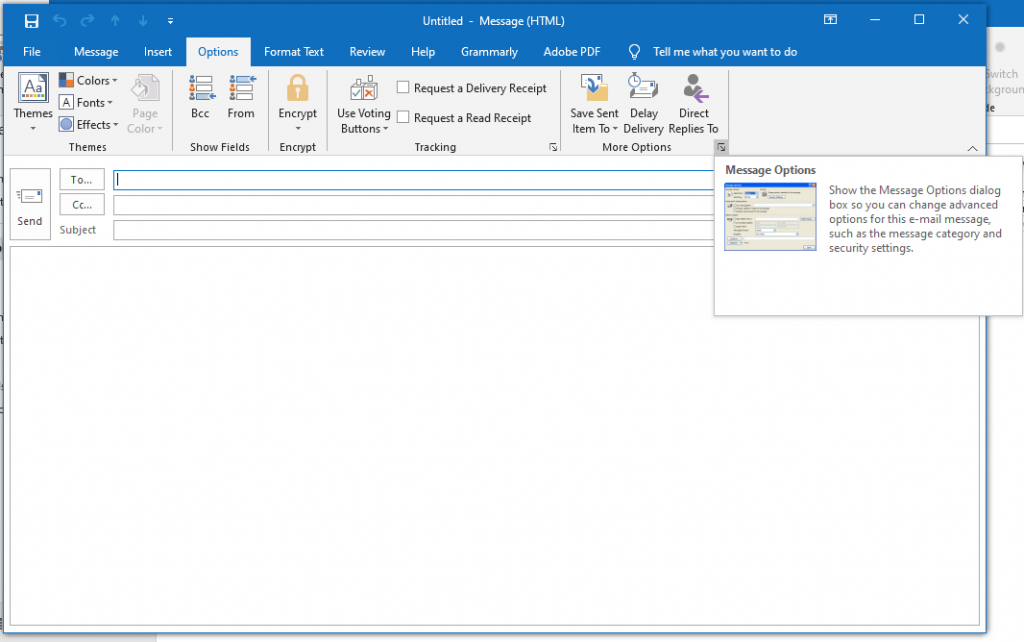Switch to the Format Text tab
The image size is (1024, 642).
click(294, 52)
